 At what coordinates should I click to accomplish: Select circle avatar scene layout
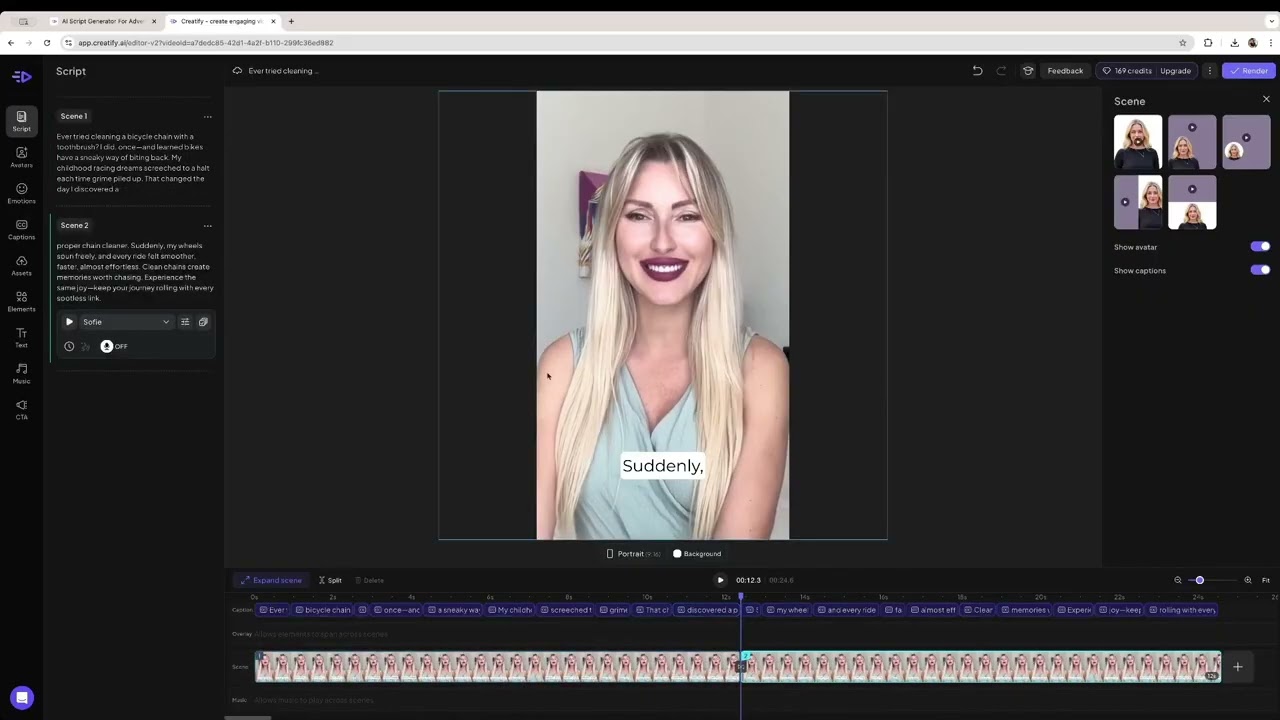click(x=1246, y=142)
